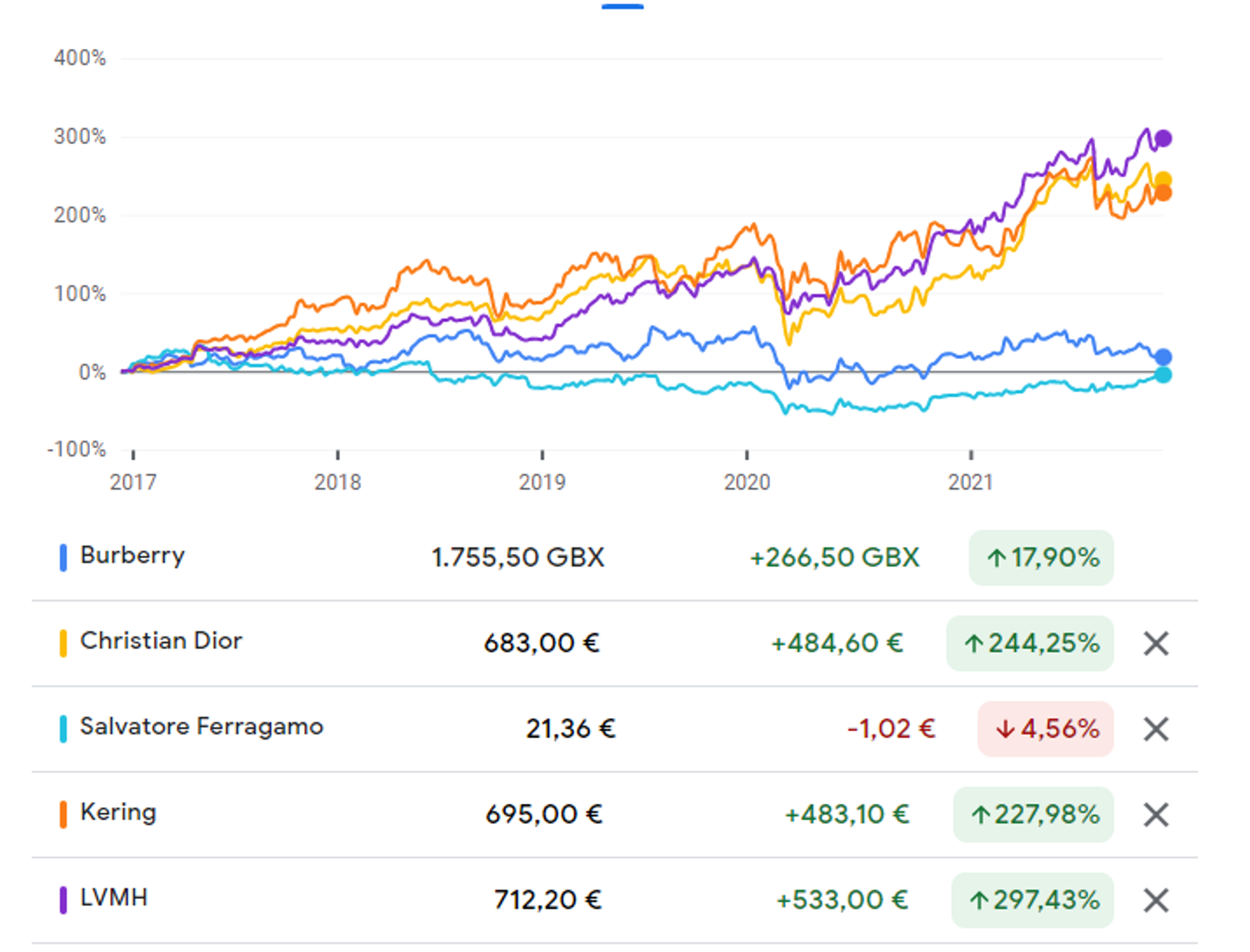The image size is (1250, 952).
Task: Click Kering's 227,98% change badge
Action: [x=1033, y=815]
